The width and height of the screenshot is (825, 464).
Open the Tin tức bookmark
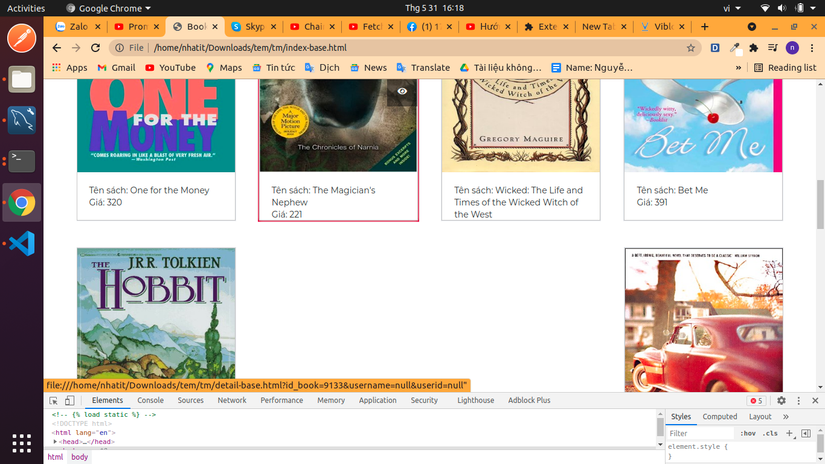click(x=274, y=67)
